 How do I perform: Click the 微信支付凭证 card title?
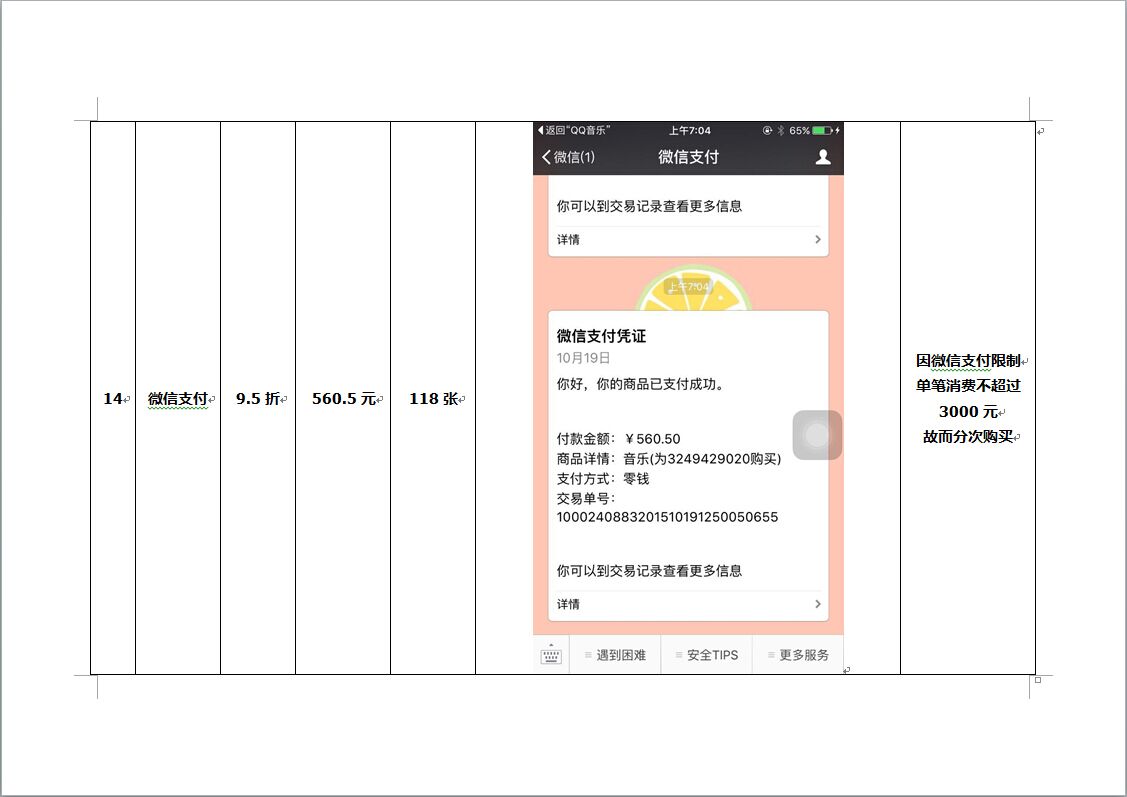pos(601,336)
